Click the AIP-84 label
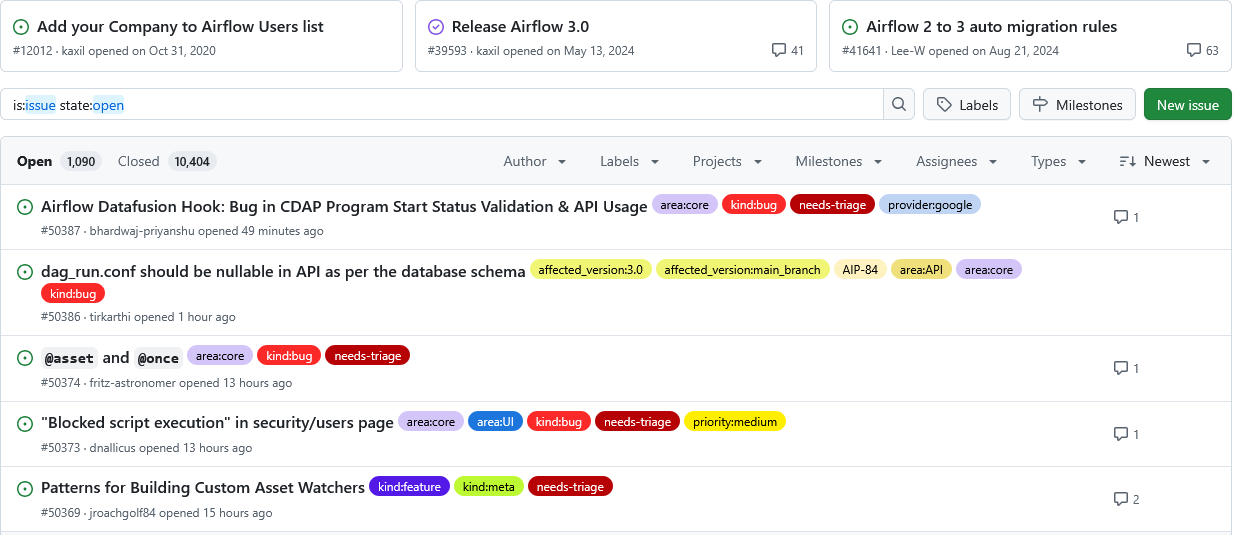This screenshot has width=1248, height=535. tap(860, 269)
